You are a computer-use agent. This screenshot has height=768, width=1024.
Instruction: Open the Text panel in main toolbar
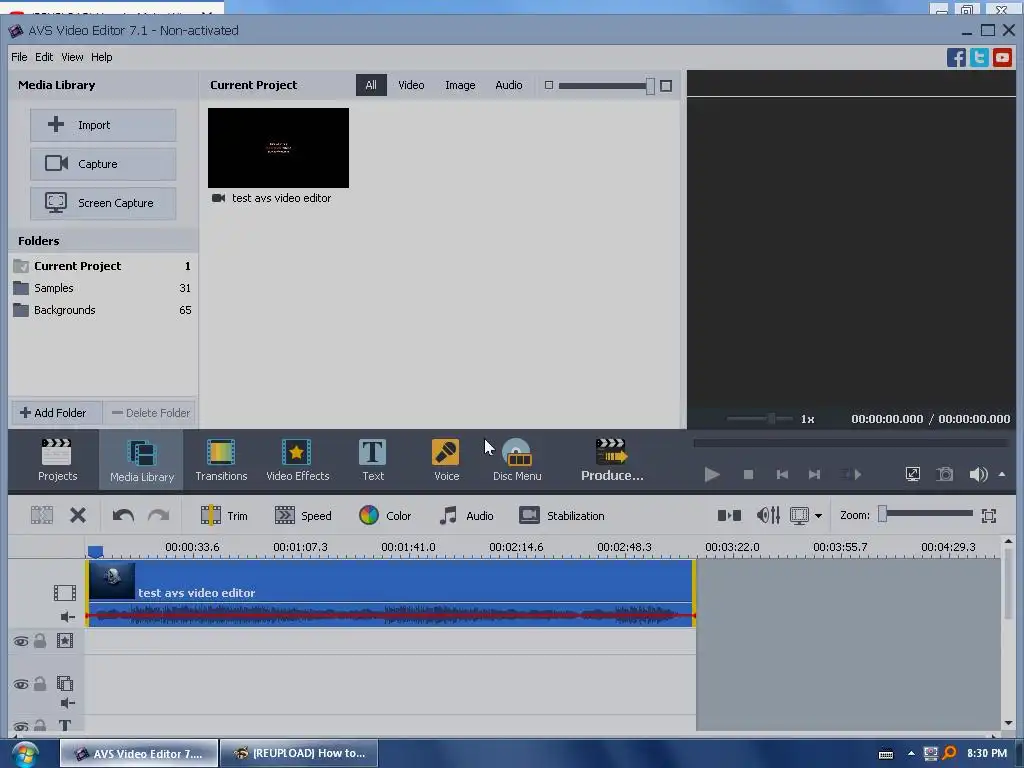click(373, 460)
